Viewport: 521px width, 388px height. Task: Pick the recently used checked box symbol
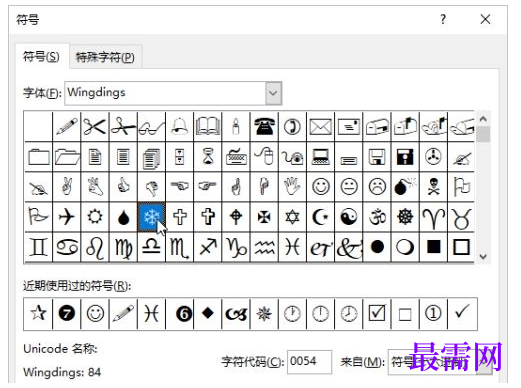[377, 313]
